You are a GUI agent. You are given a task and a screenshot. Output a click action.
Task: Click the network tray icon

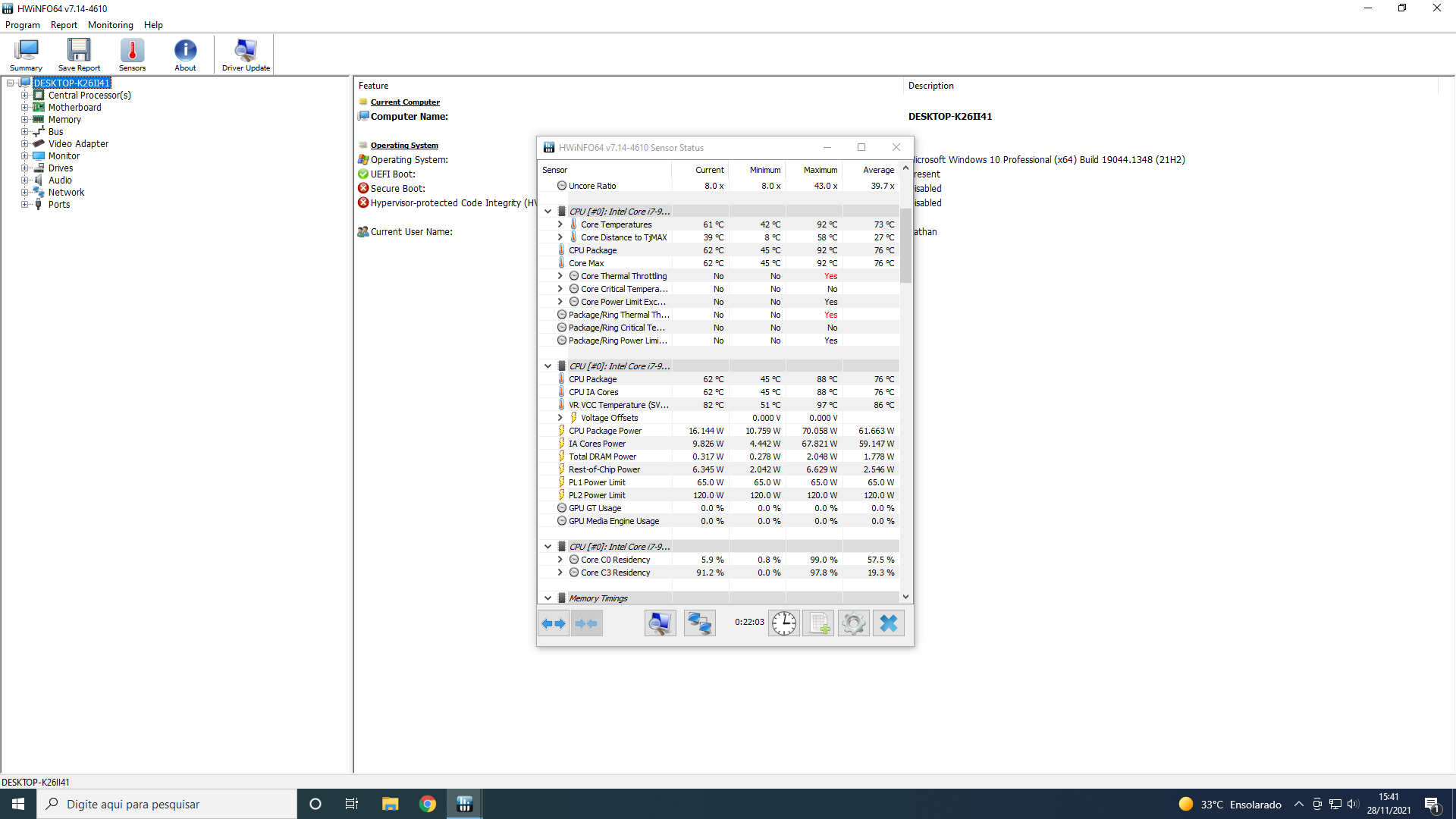1335,805
